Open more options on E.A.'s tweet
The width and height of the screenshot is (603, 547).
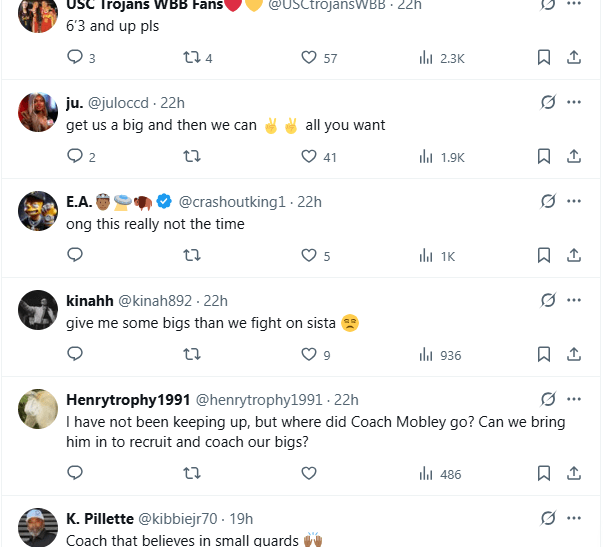tap(574, 201)
